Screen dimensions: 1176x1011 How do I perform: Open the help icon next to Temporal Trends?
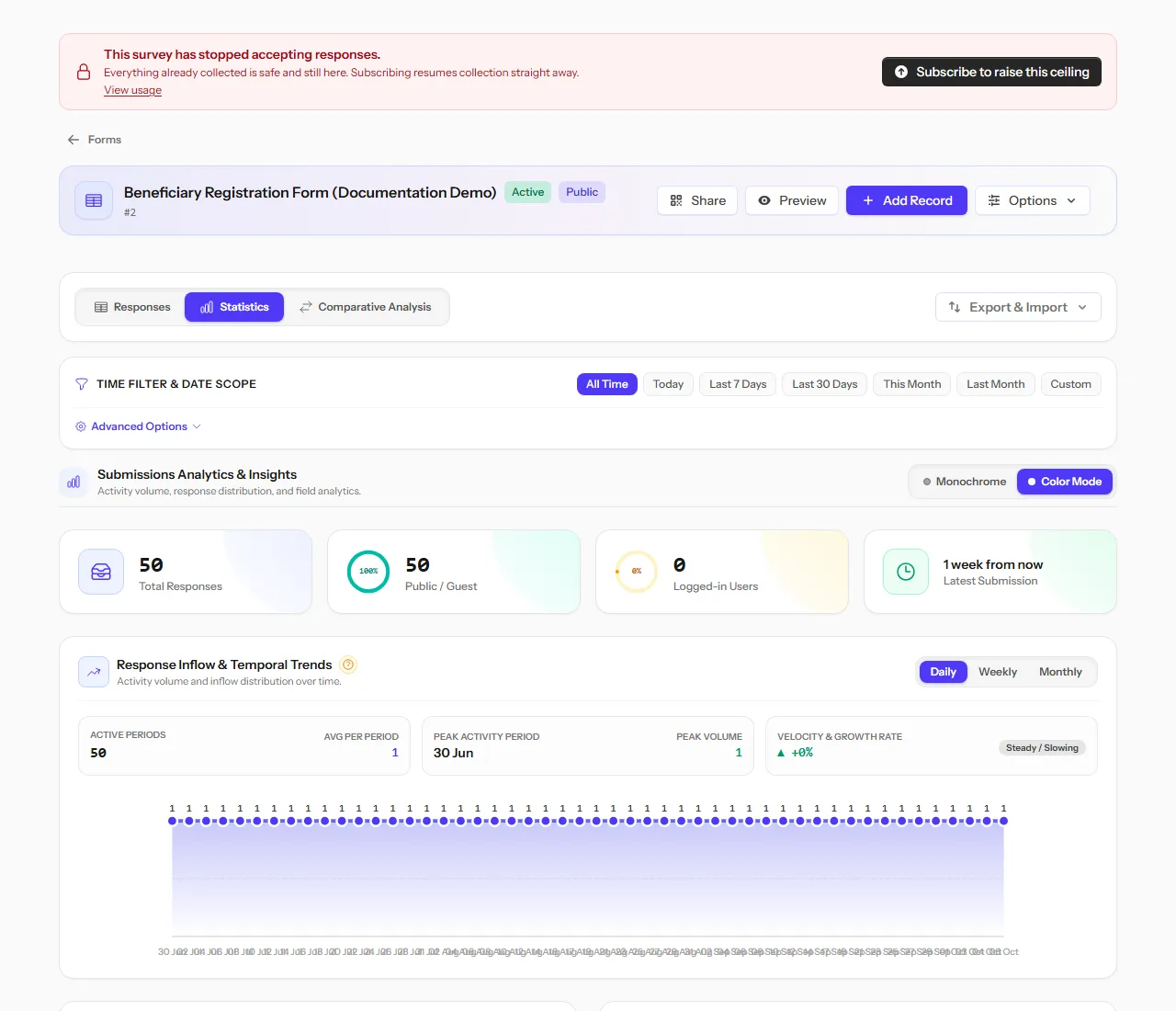pos(348,665)
